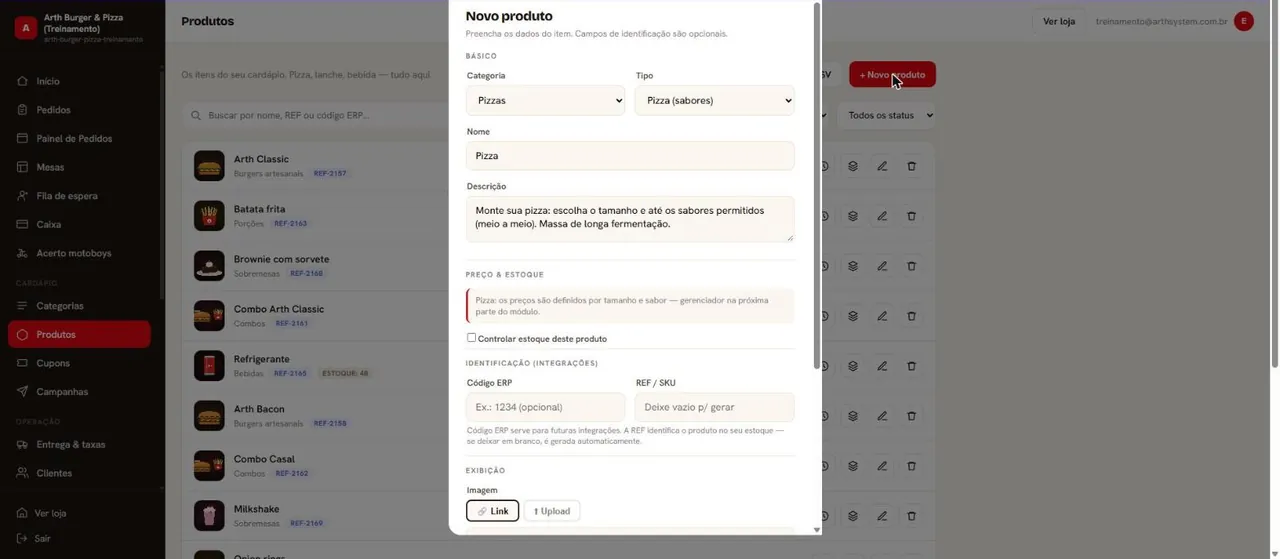Select the Link image option

coord(493,511)
